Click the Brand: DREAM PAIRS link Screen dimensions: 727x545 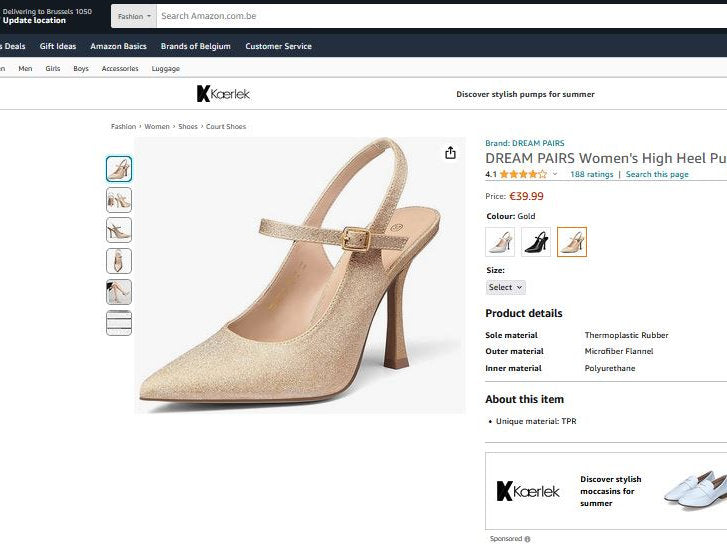pyautogui.click(x=524, y=143)
